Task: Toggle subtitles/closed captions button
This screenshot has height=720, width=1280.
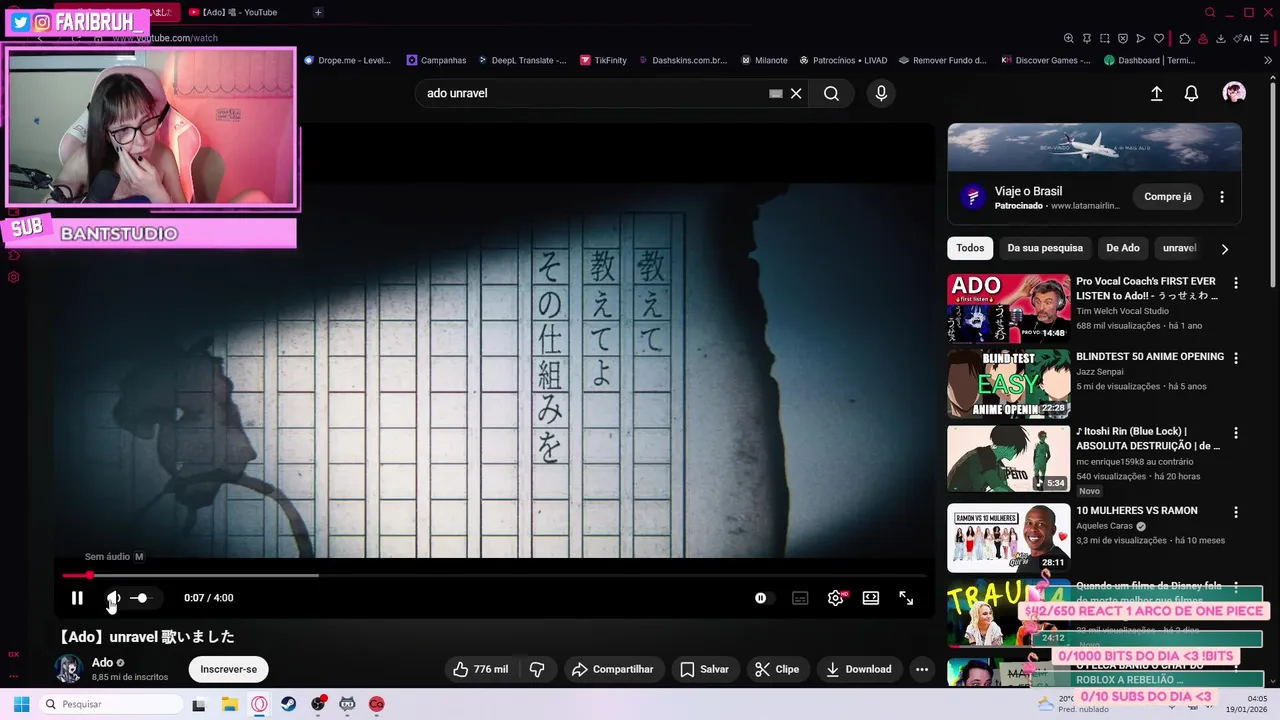Action: click(x=800, y=598)
